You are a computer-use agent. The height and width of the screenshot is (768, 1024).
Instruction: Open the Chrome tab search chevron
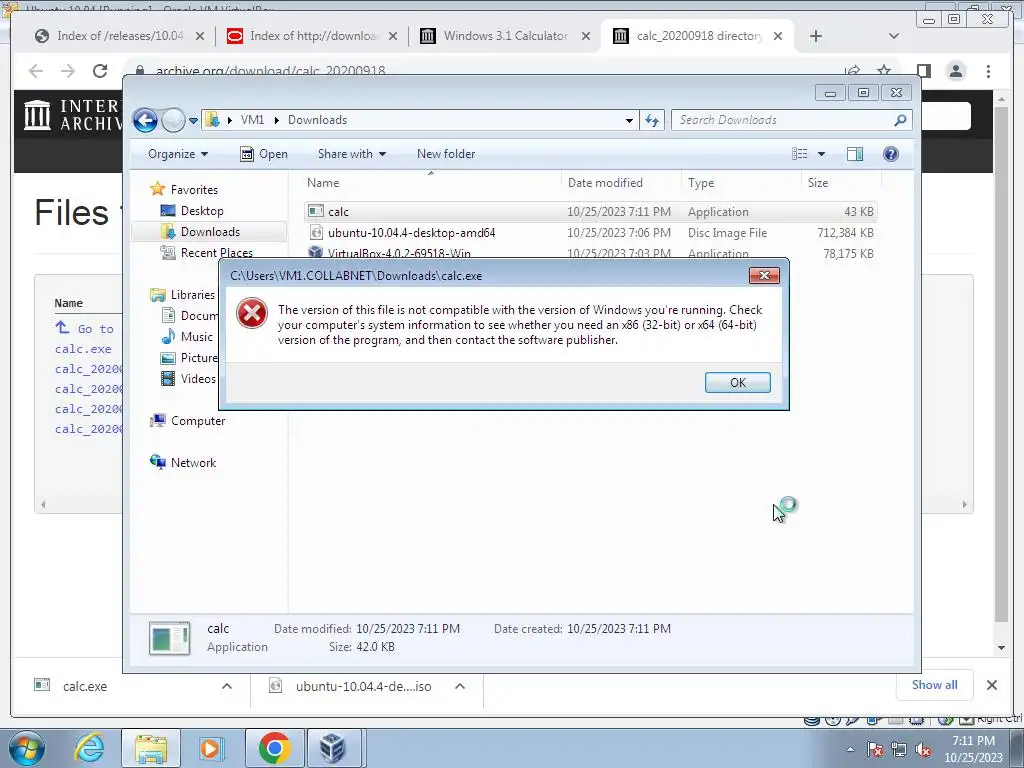pos(893,36)
